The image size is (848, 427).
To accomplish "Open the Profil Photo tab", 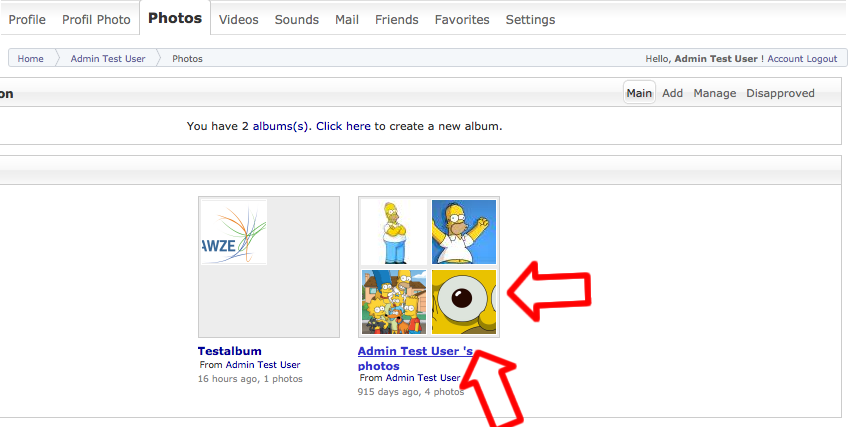I will pos(96,19).
